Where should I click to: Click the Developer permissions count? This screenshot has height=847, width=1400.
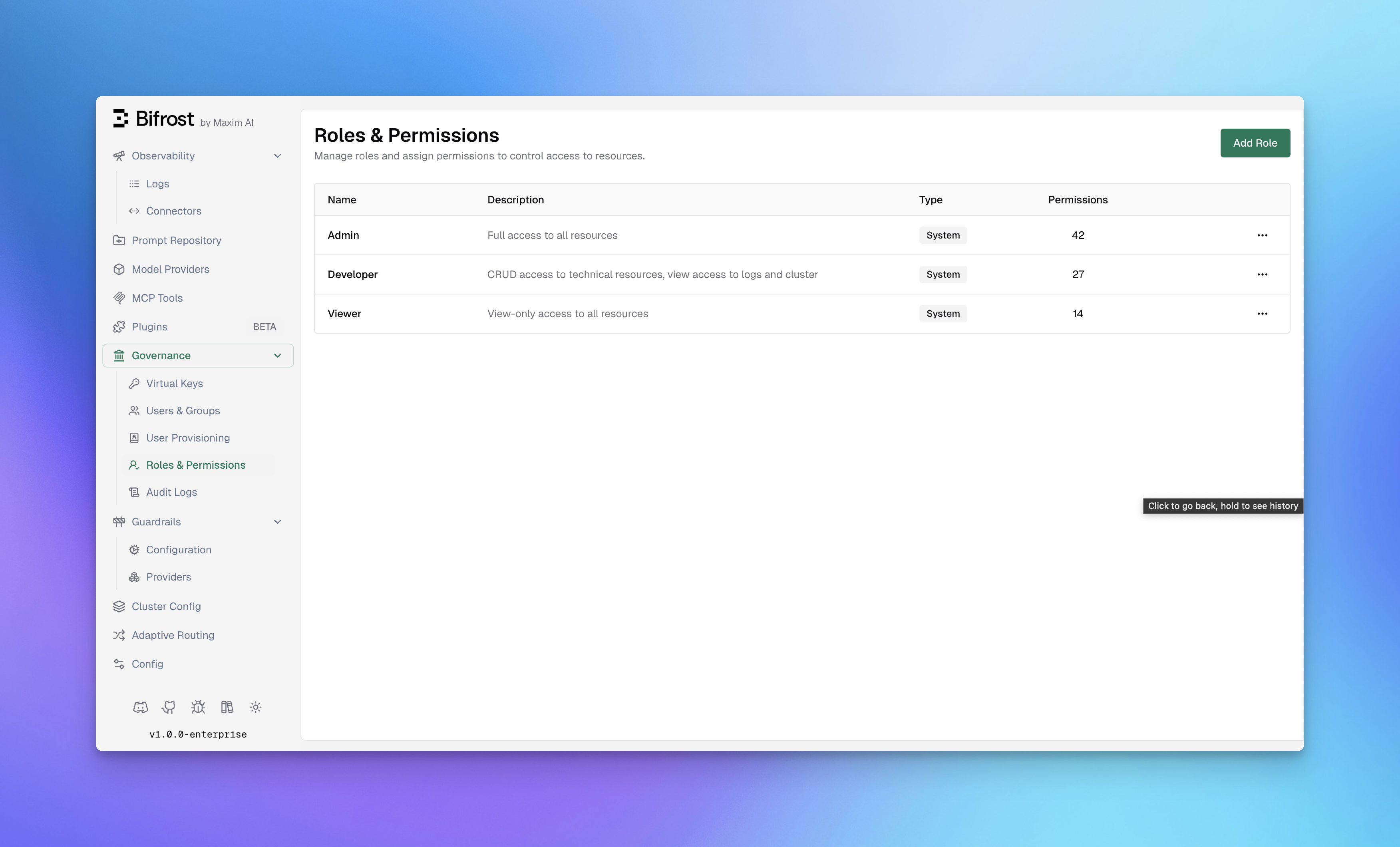(1078, 274)
